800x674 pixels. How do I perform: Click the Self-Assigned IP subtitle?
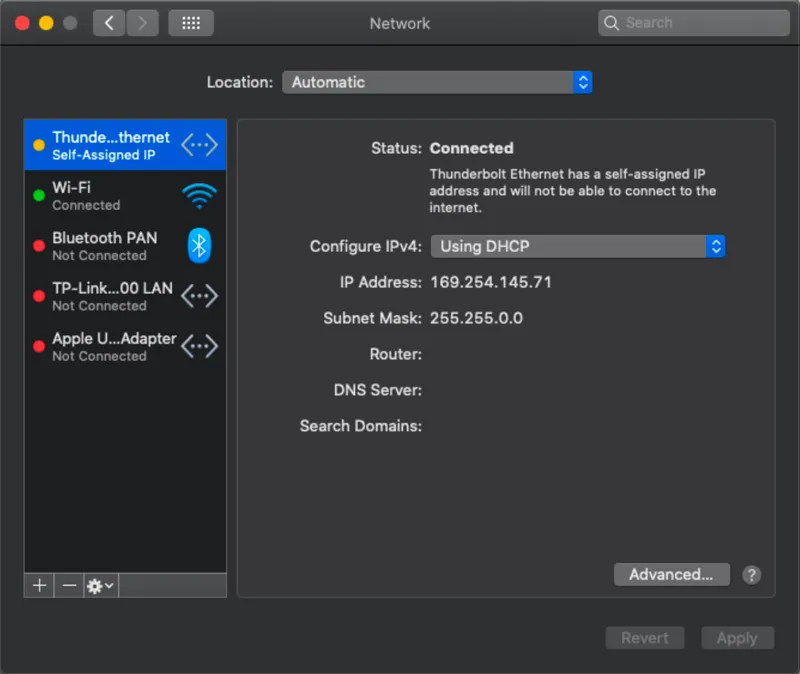tap(104, 155)
